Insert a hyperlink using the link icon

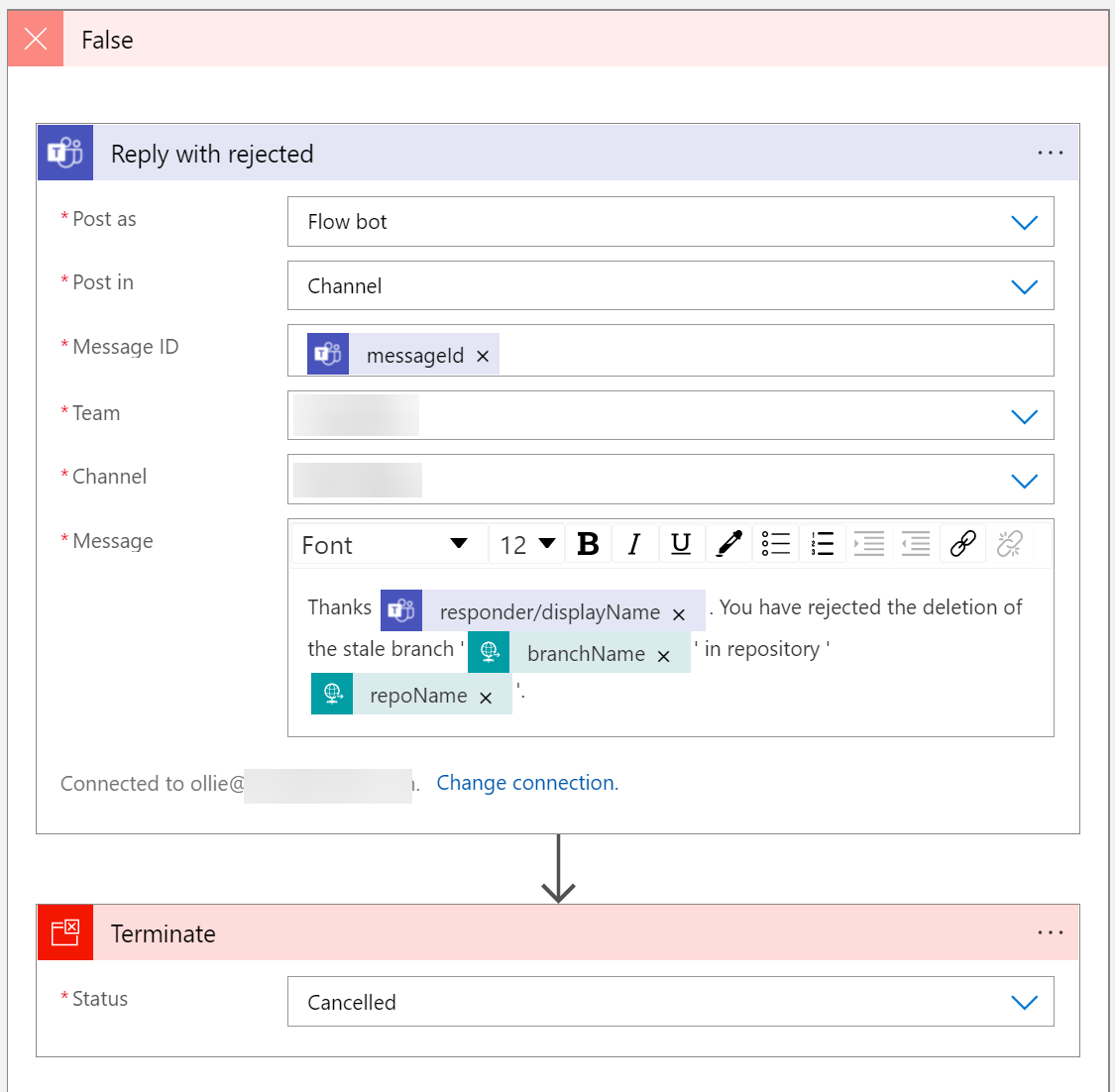click(x=961, y=543)
